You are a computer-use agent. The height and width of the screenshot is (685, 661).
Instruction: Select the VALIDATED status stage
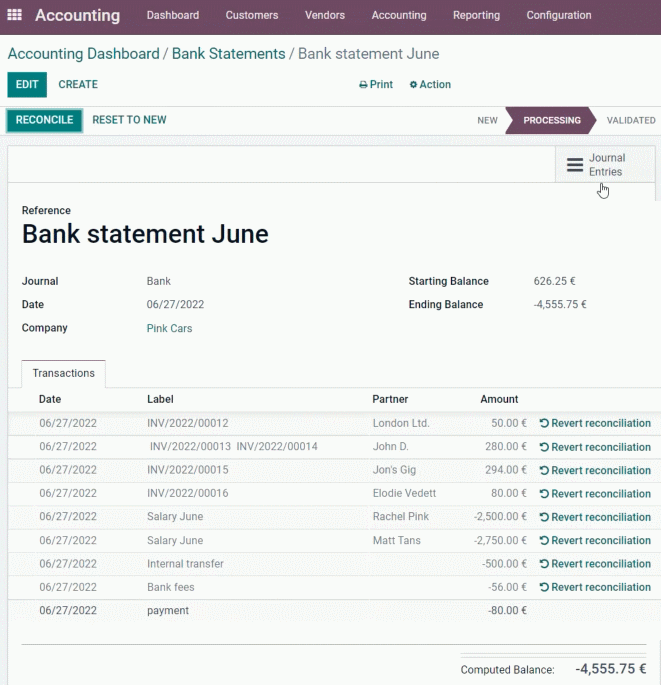631,120
